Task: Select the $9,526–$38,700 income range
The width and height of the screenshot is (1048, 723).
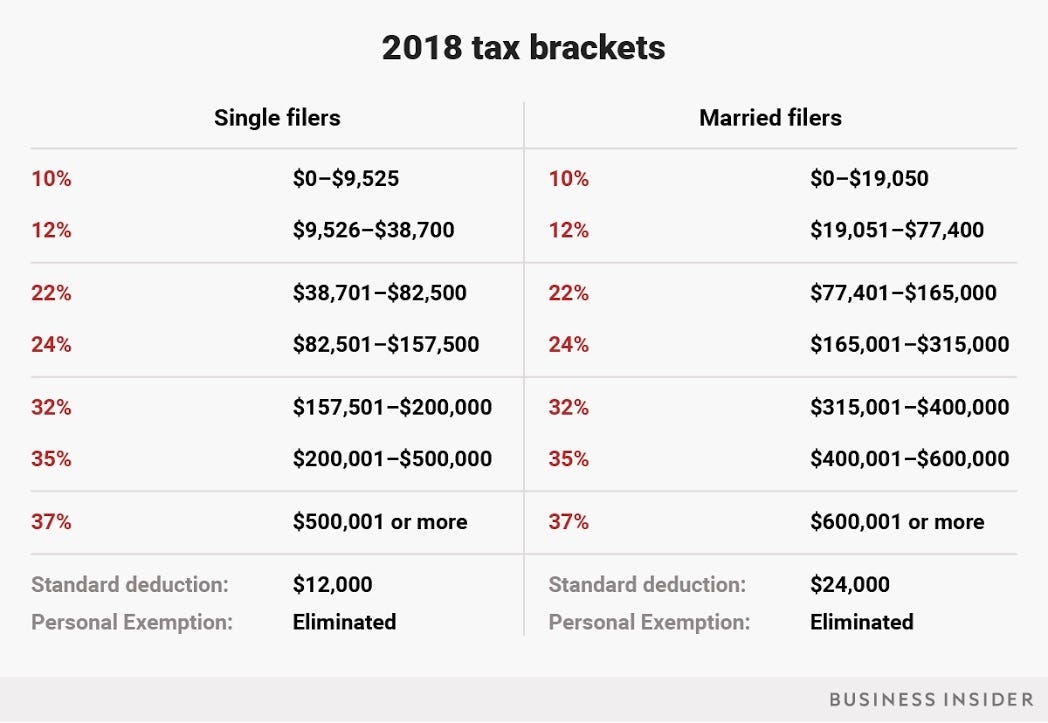Action: point(373,230)
